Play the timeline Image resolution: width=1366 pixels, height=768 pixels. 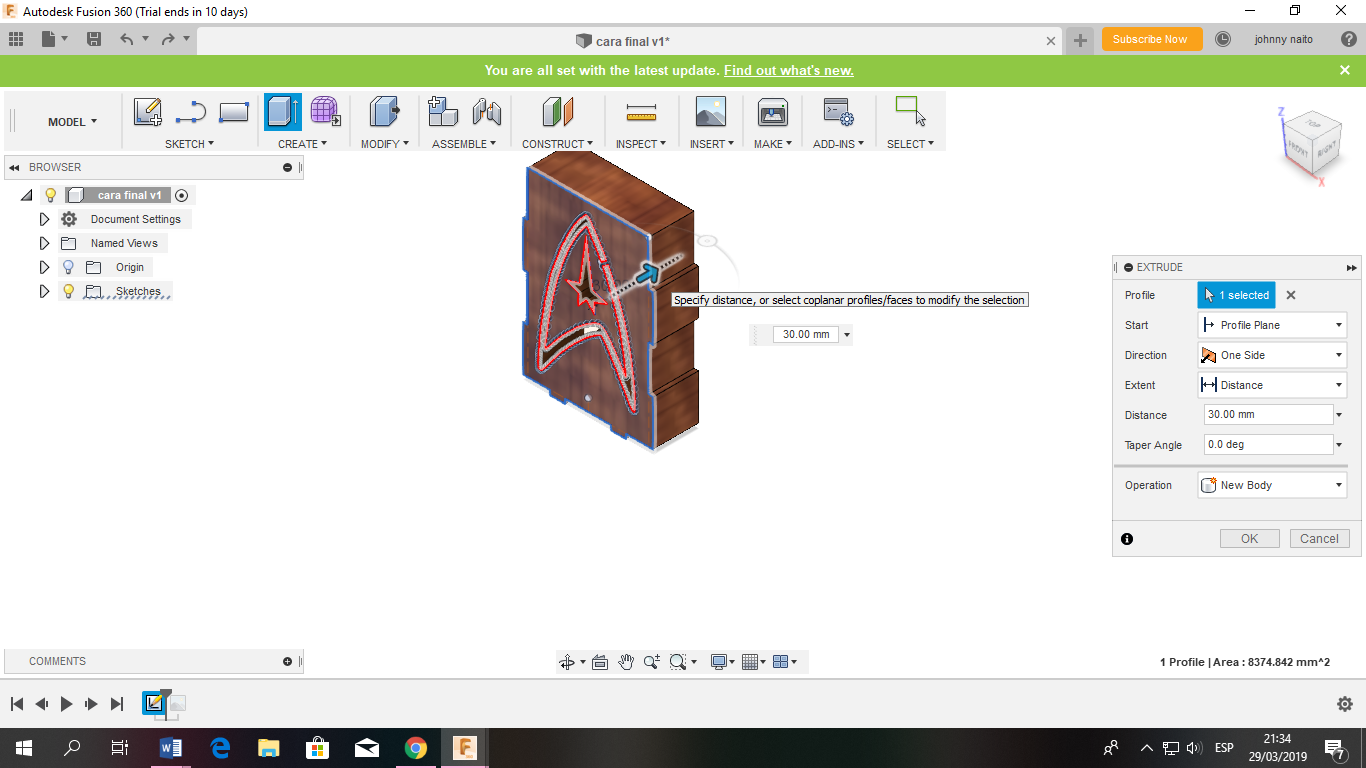pyautogui.click(x=66, y=704)
